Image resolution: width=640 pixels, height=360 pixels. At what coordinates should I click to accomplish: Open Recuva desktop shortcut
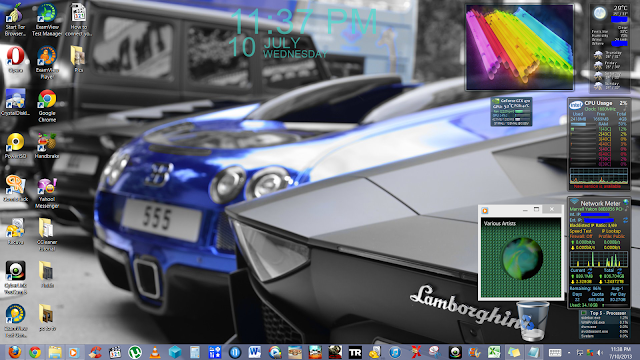click(x=15, y=231)
